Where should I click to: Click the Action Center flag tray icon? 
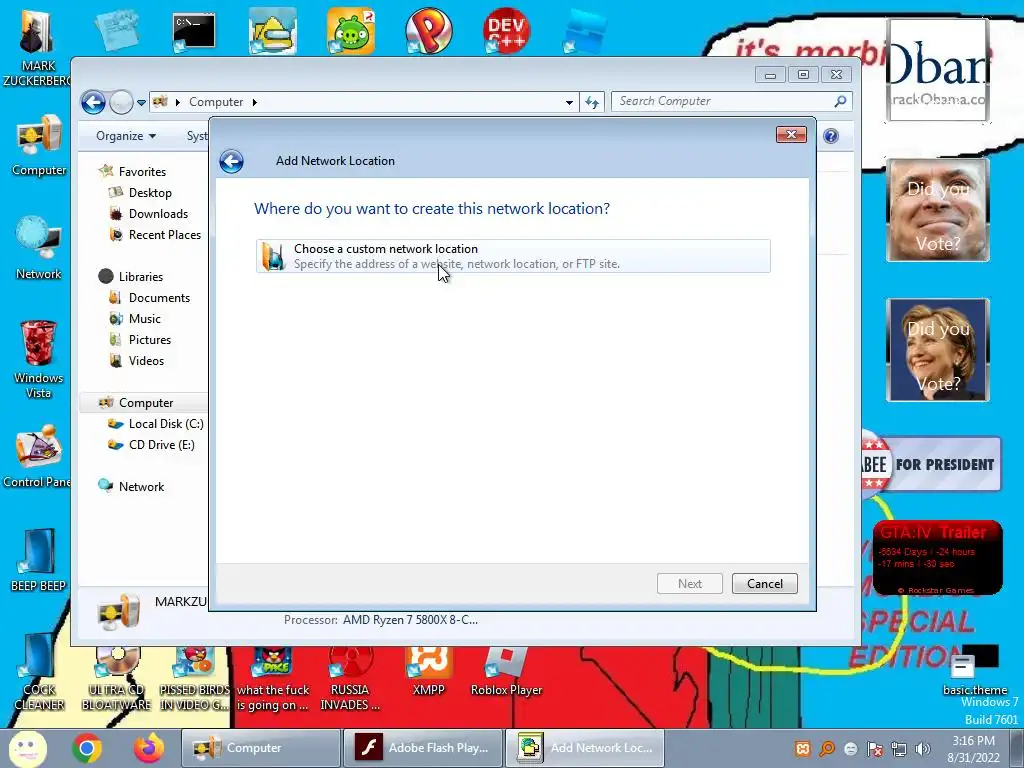pos(875,749)
